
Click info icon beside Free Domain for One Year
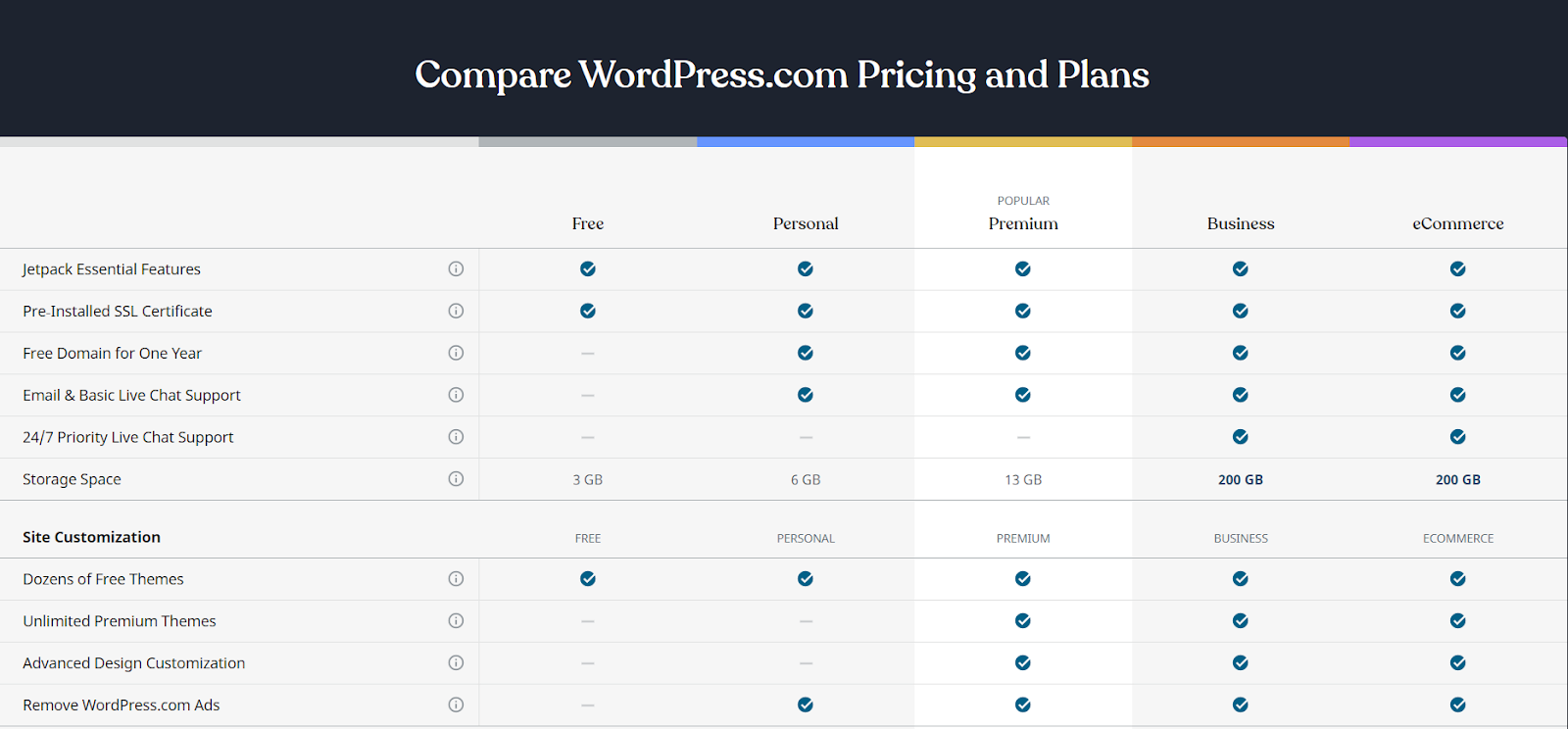pyautogui.click(x=456, y=353)
